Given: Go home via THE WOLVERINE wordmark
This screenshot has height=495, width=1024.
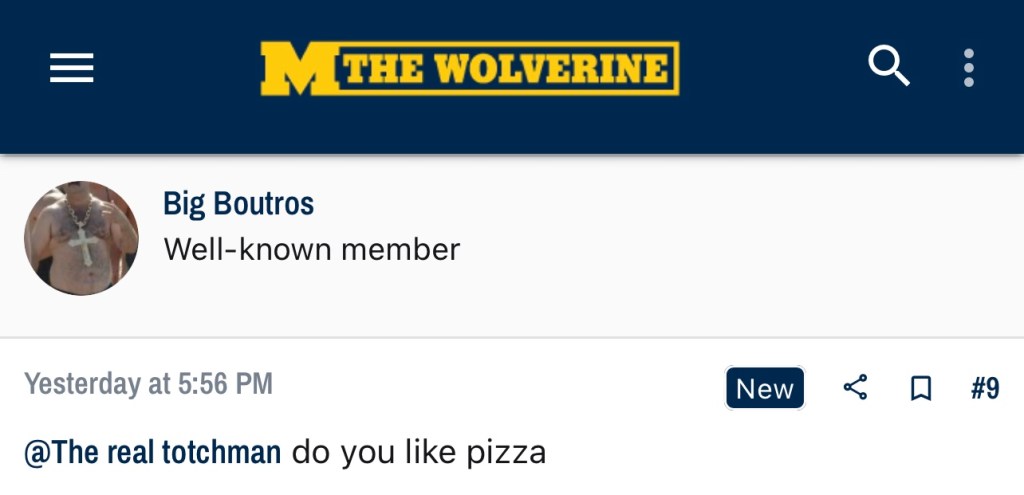Looking at the screenshot, I should pos(506,68).
